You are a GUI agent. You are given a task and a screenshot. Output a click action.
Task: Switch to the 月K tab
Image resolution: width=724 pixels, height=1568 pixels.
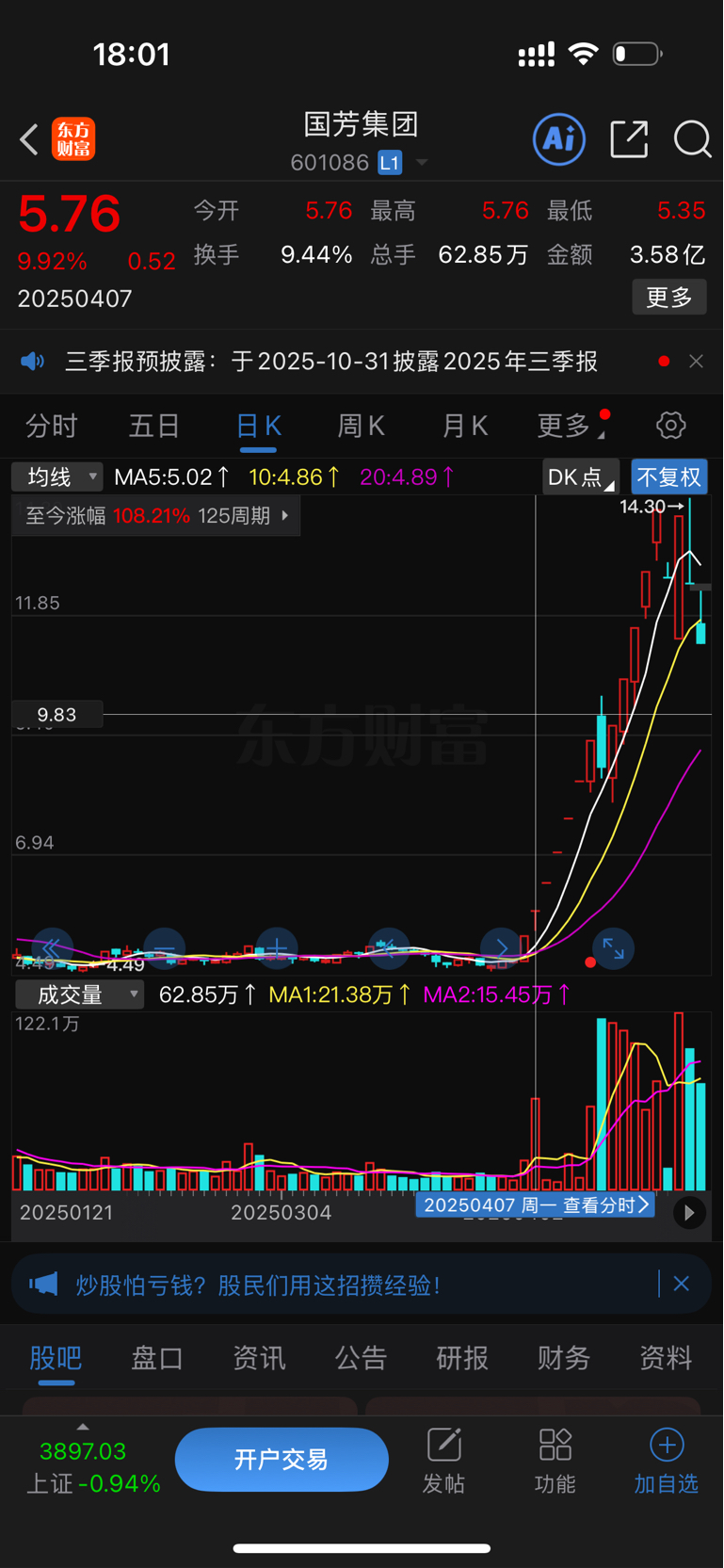(x=465, y=426)
